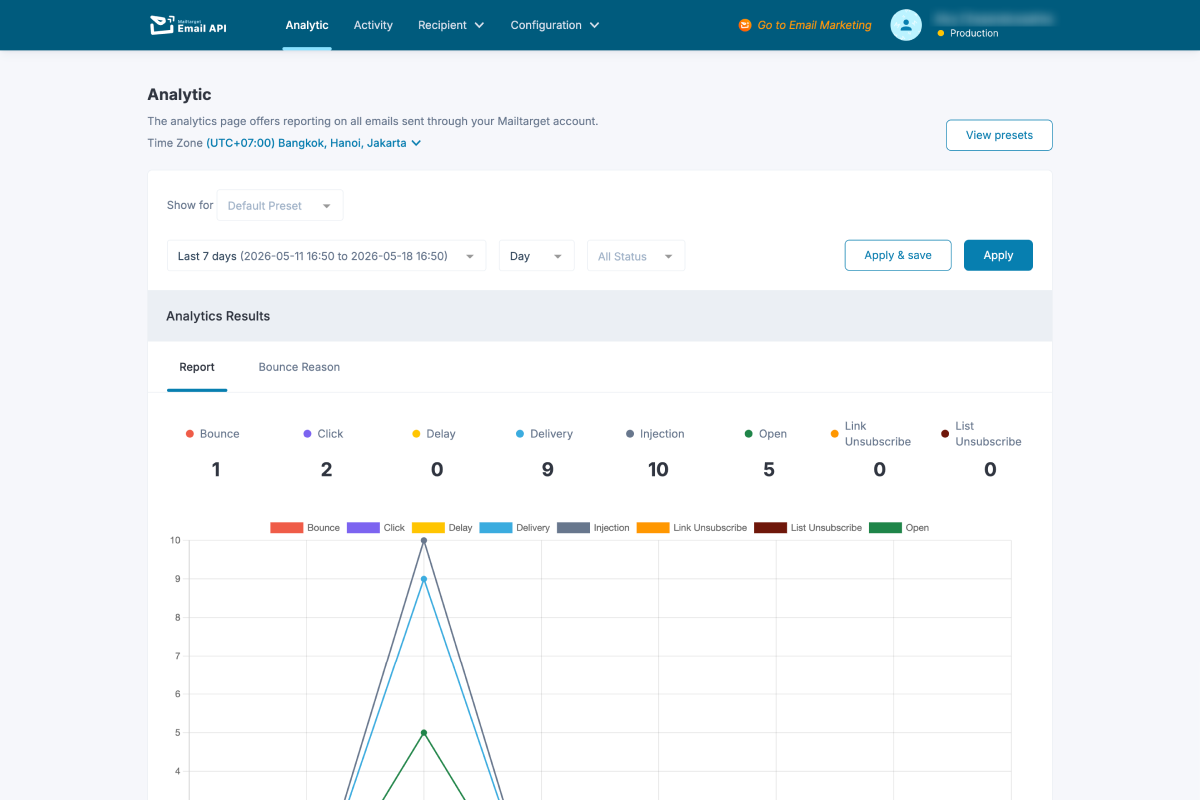Viewport: 1200px width, 800px height.
Task: Click the Open metric count of 5
Action: [769, 470]
